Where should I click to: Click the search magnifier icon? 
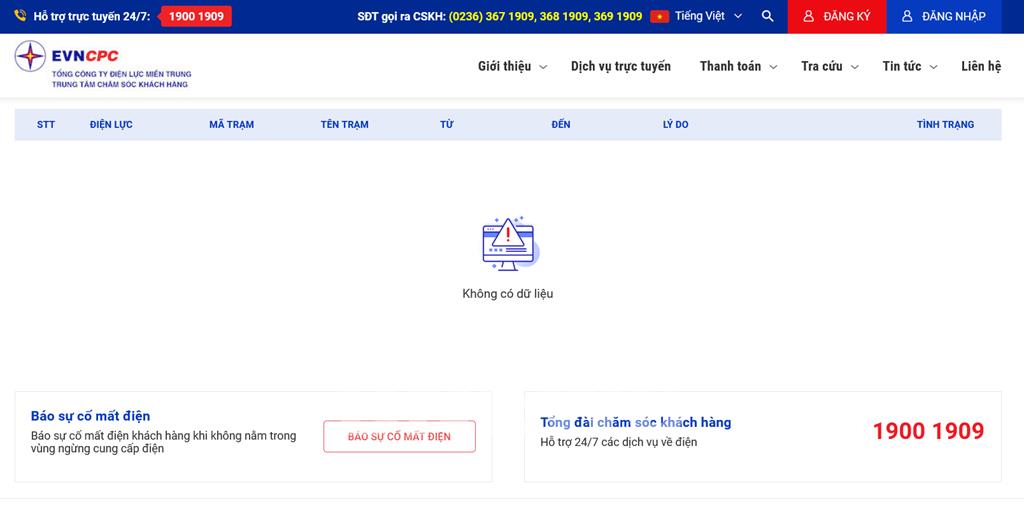(767, 16)
